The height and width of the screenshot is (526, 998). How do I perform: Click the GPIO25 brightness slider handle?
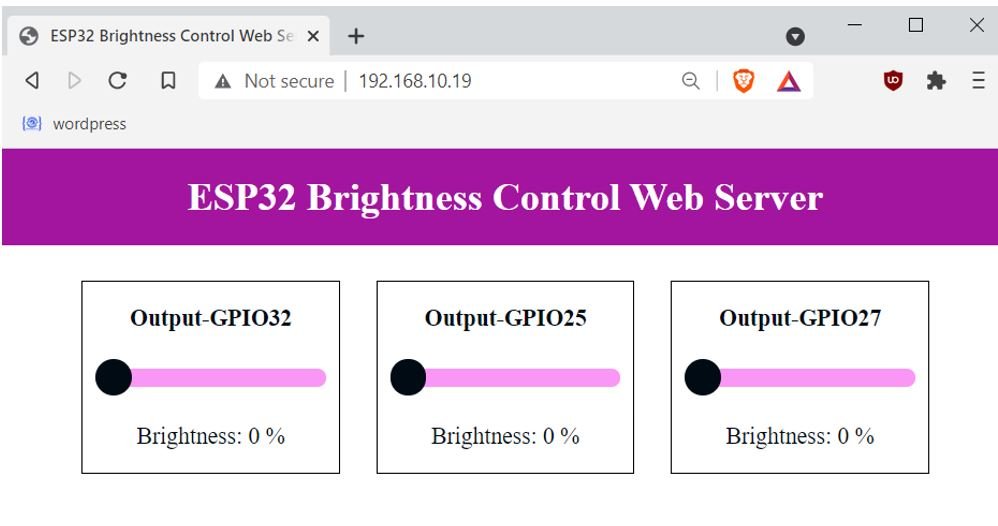click(408, 377)
